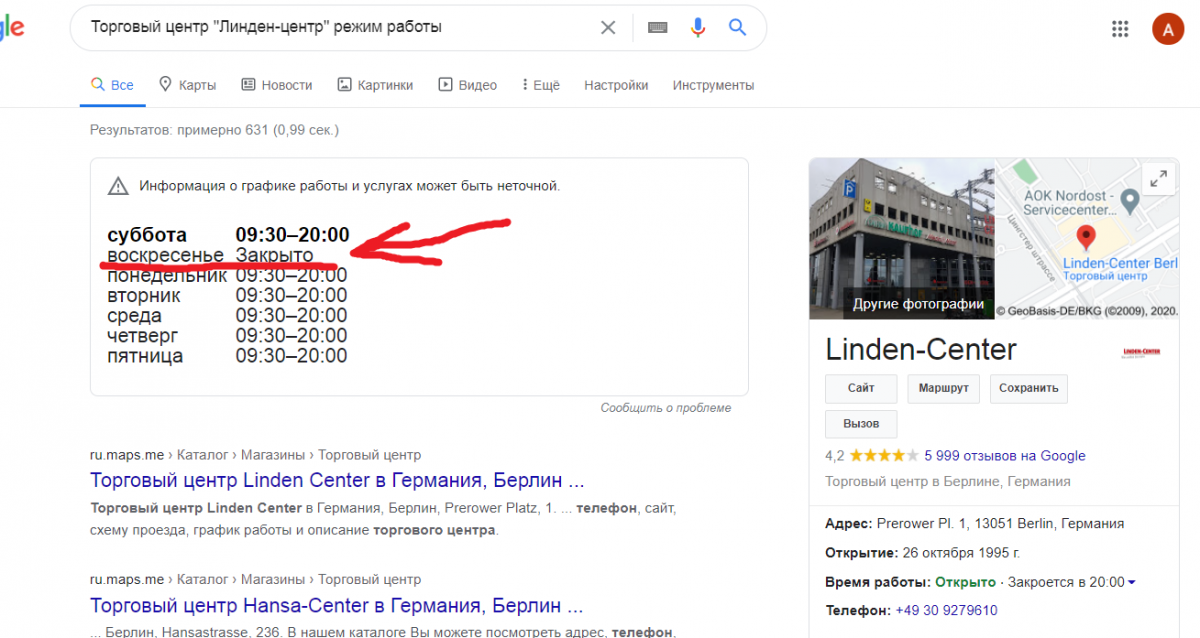Open the Google apps grid
This screenshot has height=638, width=1200.
(1120, 28)
